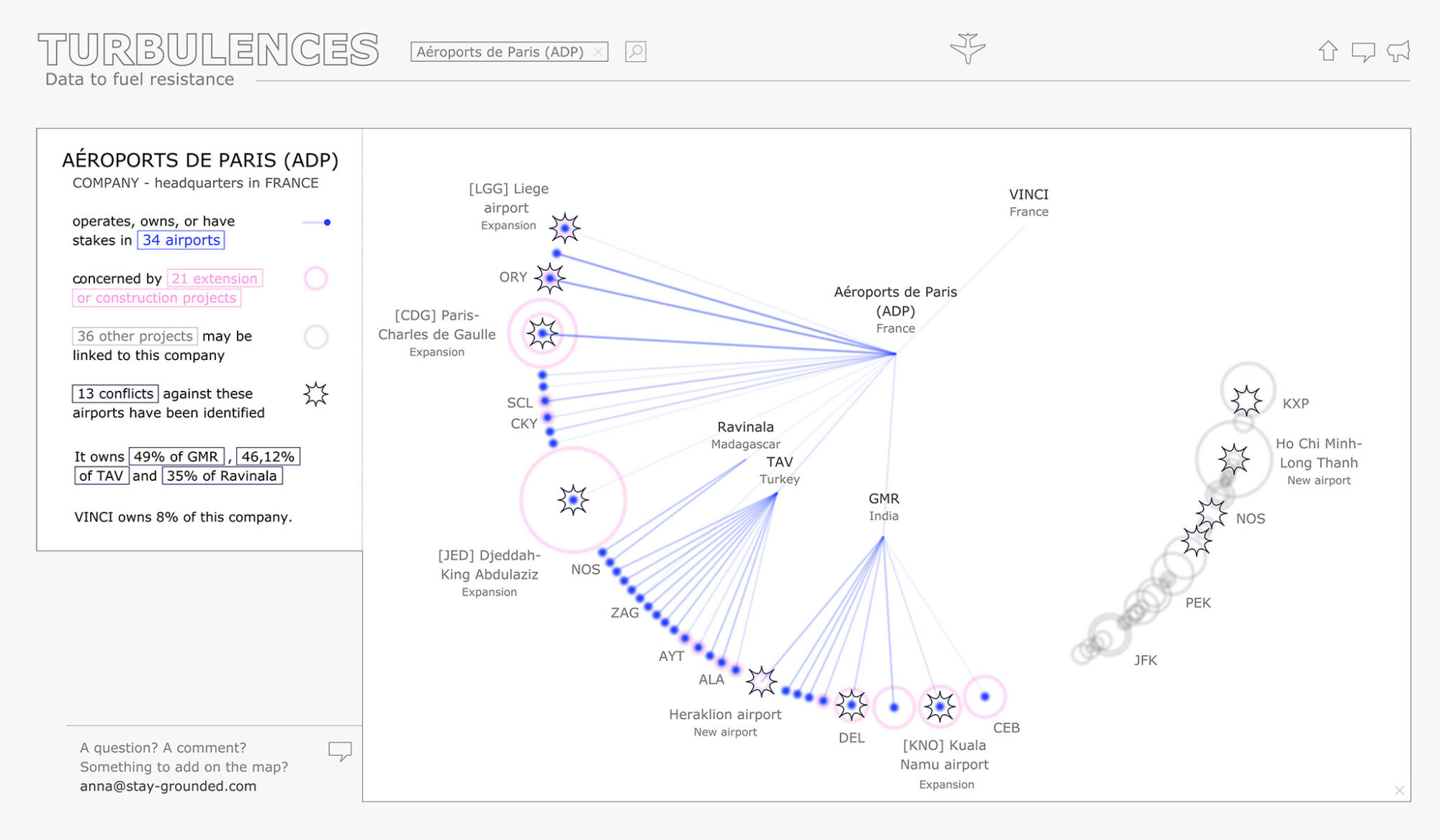Click the '13 conflicts' boxed link
This screenshot has height=840, width=1440.
pos(115,394)
